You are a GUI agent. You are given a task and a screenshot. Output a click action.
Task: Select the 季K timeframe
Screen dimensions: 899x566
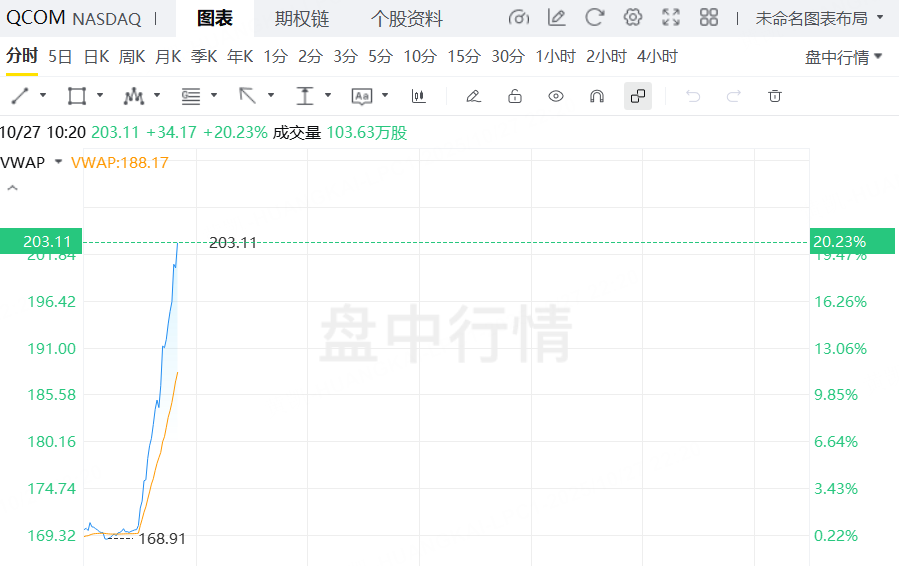click(x=204, y=57)
